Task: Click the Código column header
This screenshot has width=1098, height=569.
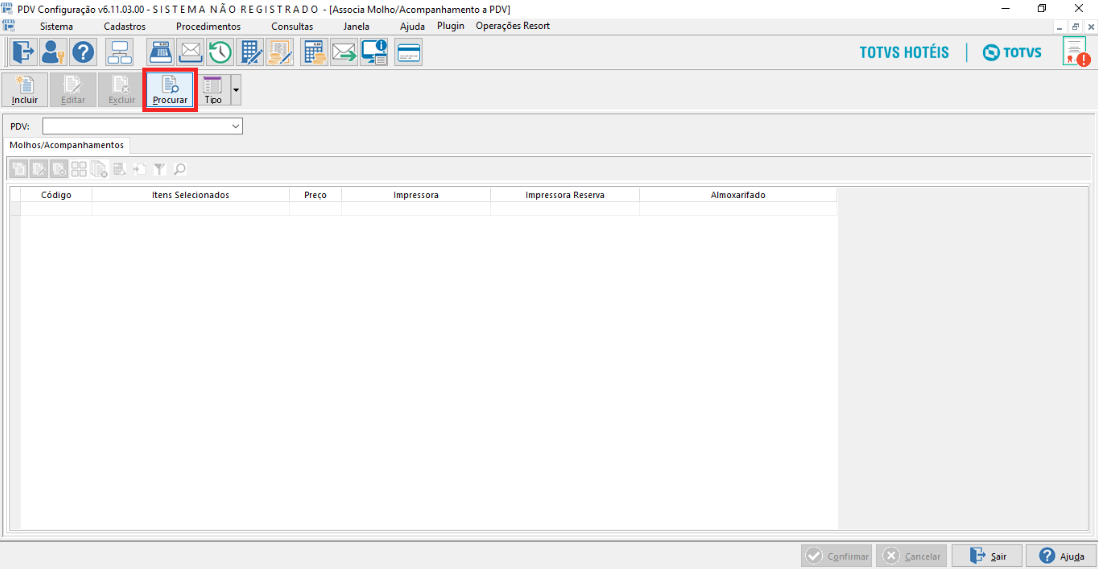Action: (56, 195)
